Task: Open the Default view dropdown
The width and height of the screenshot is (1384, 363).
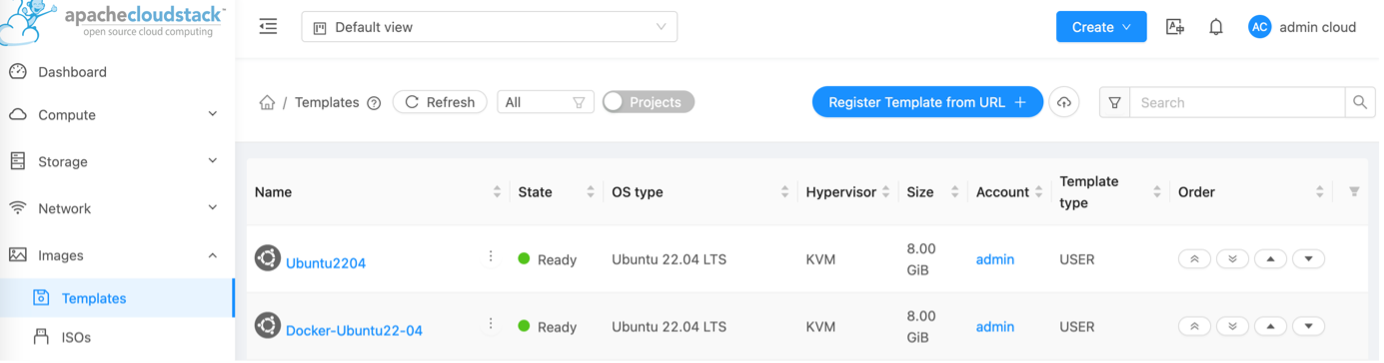Action: (x=489, y=27)
